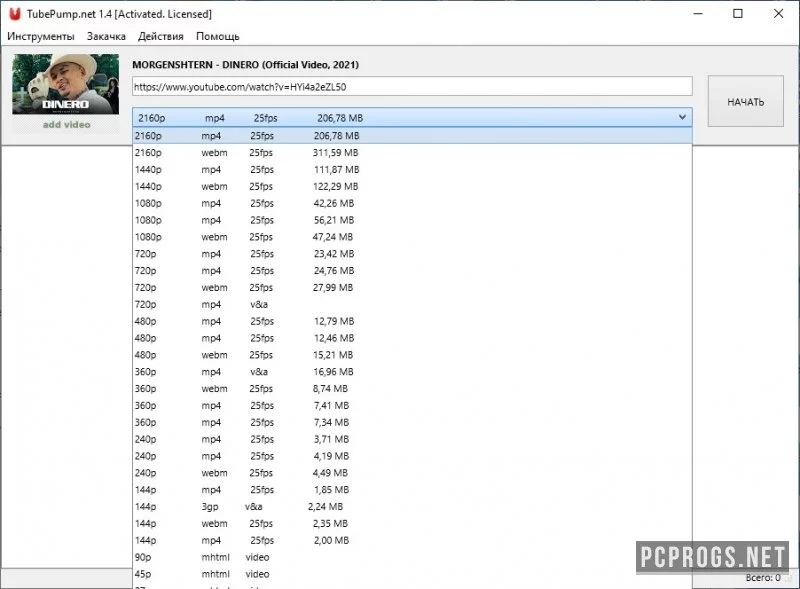800x589 pixels.
Task: Click the DINERO video thumbnail
Action: tap(66, 84)
